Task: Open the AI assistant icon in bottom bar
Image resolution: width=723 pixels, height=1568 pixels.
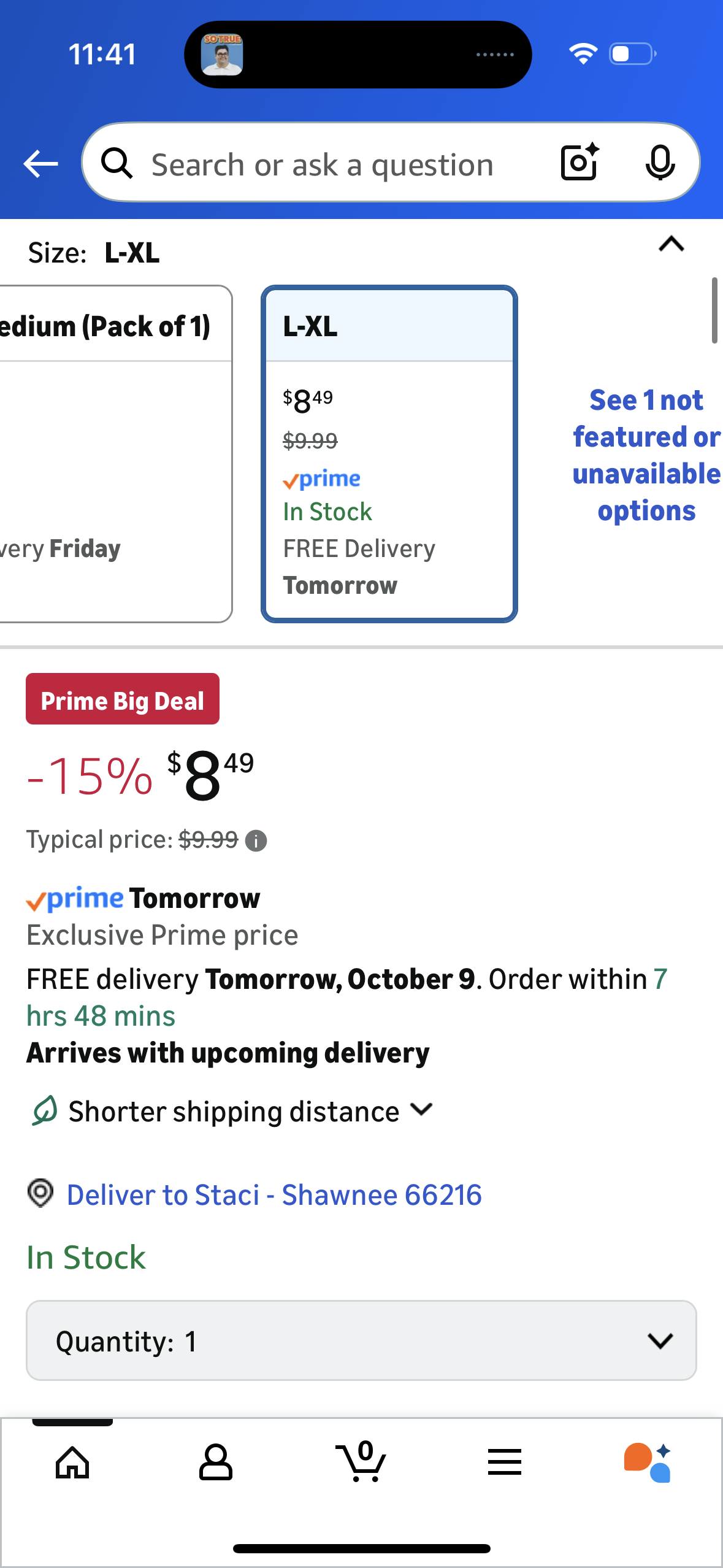Action: [x=647, y=1462]
